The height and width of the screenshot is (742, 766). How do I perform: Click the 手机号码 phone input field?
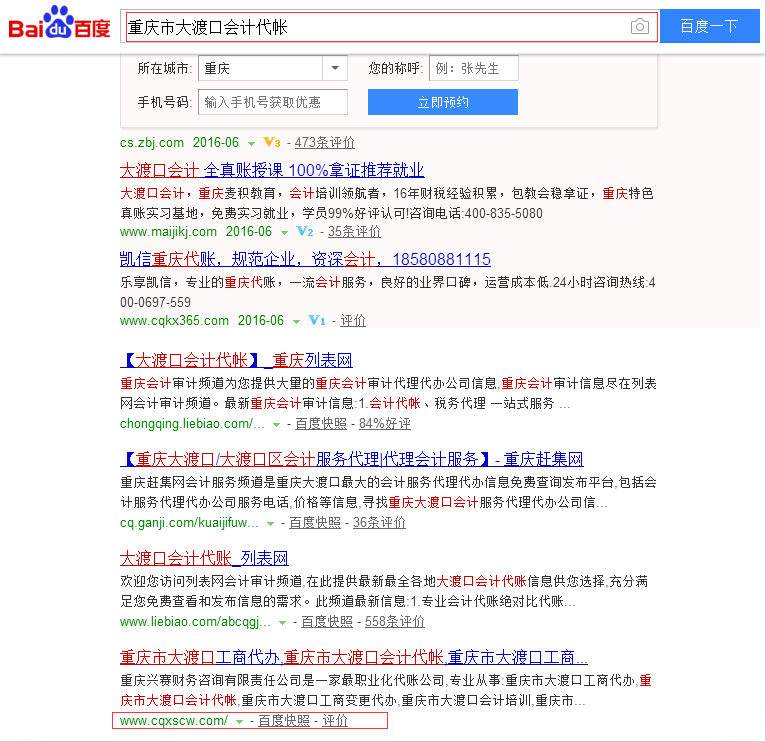pos(273,102)
